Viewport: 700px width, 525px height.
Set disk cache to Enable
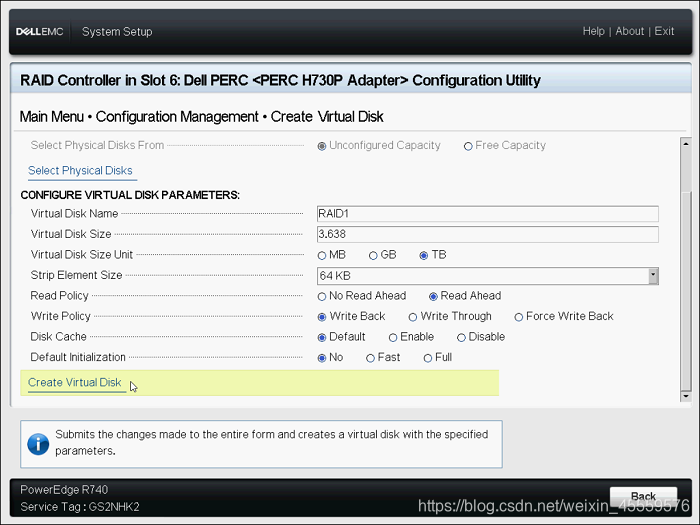(393, 338)
